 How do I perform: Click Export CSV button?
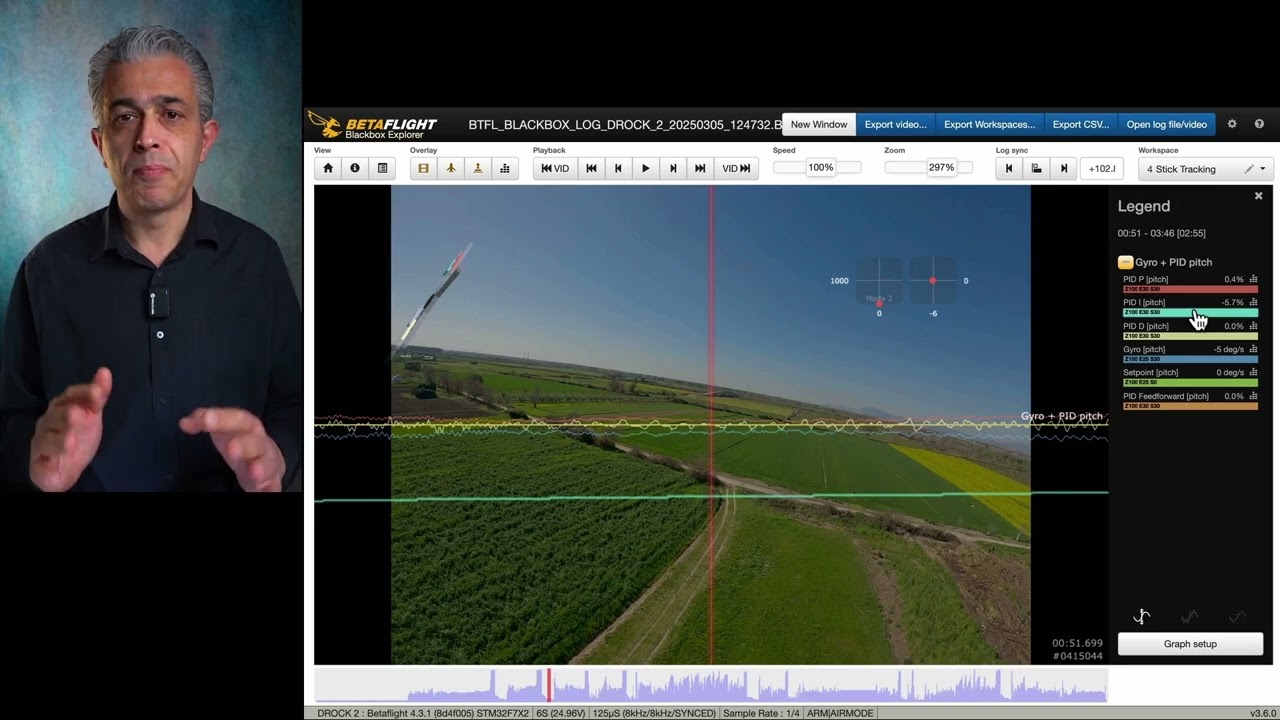pos(1081,124)
